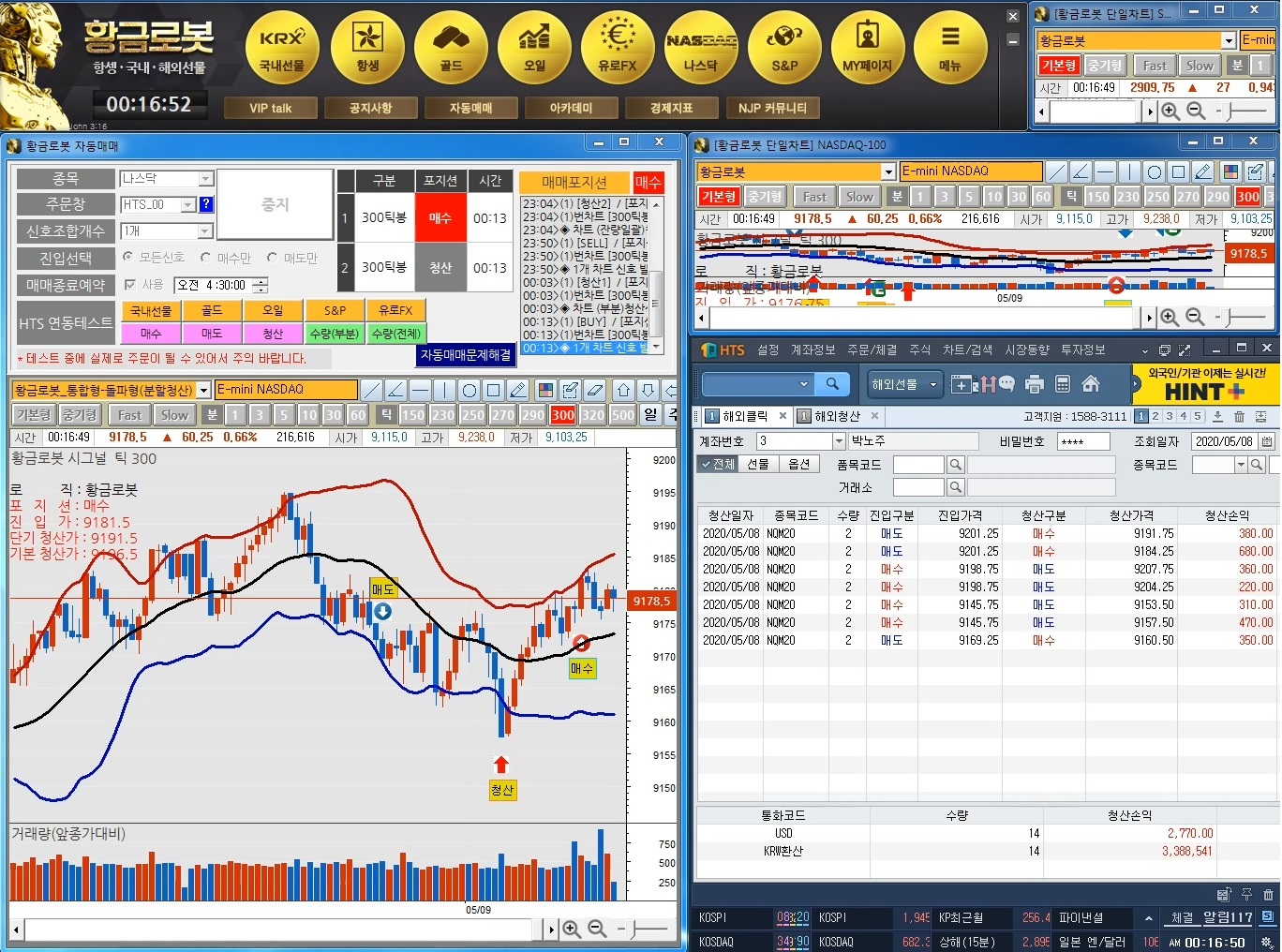This screenshot has height=952, width=1282.
Task: Open the KRX 국내선물 gold button
Action: coord(282,49)
